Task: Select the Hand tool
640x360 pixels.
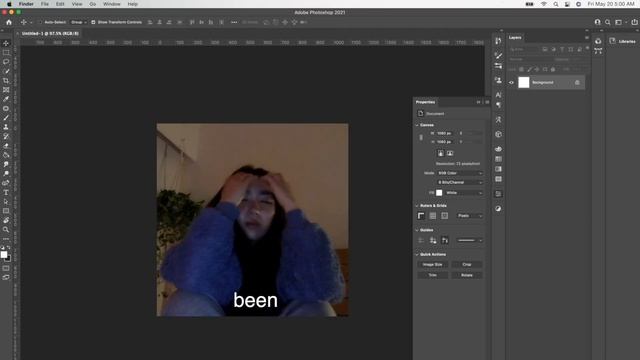Action: [x=6, y=220]
